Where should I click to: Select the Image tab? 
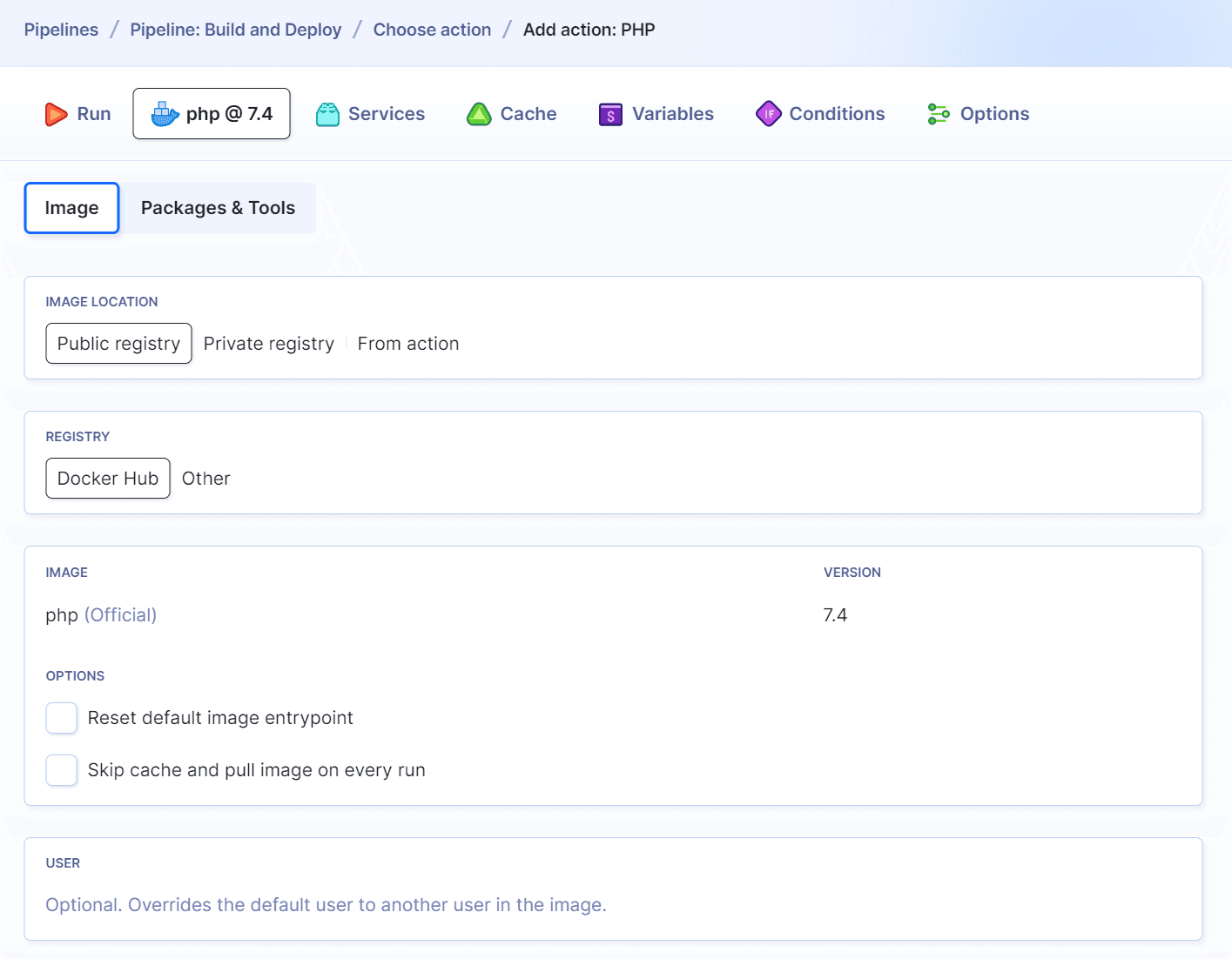[71, 207]
